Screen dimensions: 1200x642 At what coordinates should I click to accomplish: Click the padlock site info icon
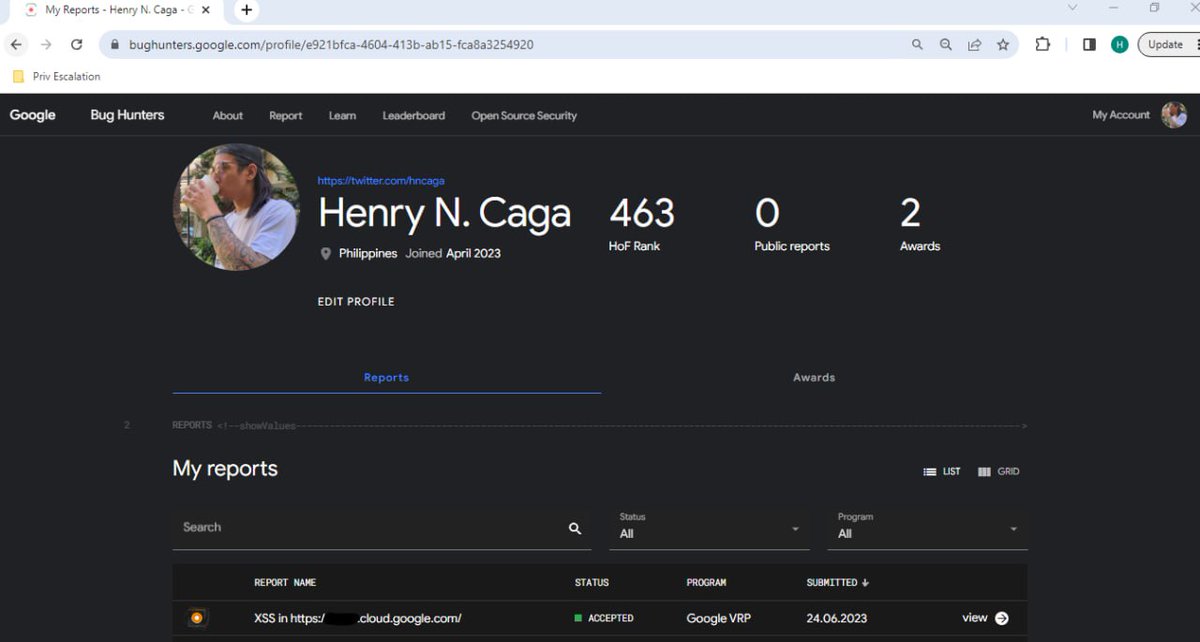pos(114,45)
